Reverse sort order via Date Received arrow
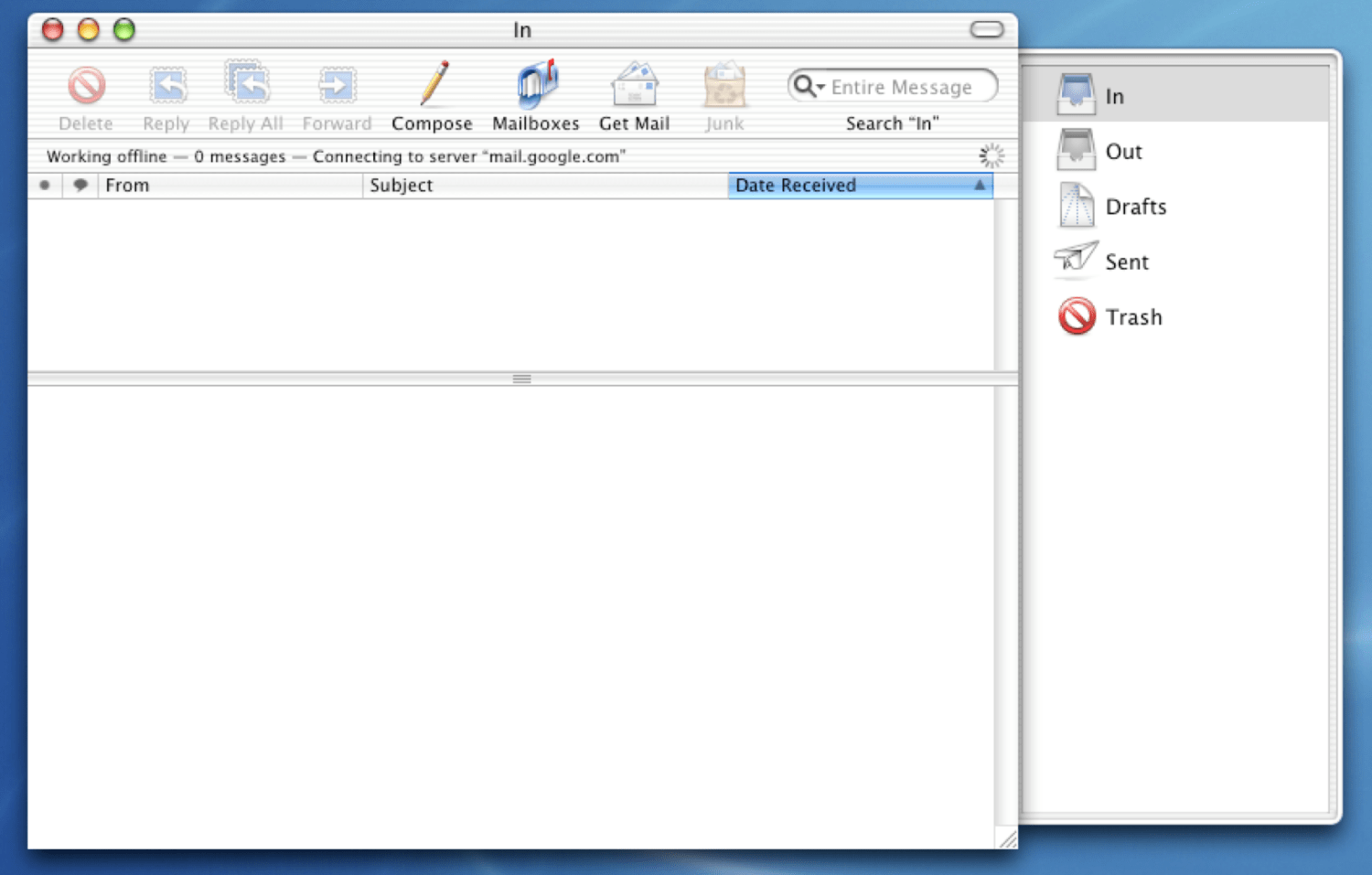Image resolution: width=1372 pixels, height=875 pixels. (x=980, y=185)
